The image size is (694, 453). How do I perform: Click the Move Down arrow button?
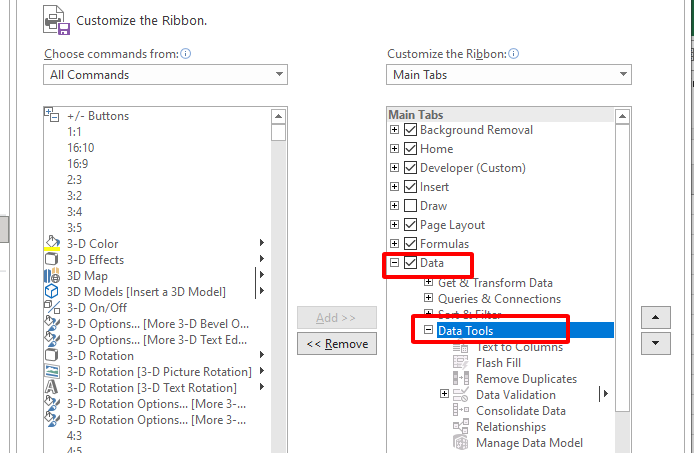(x=655, y=343)
